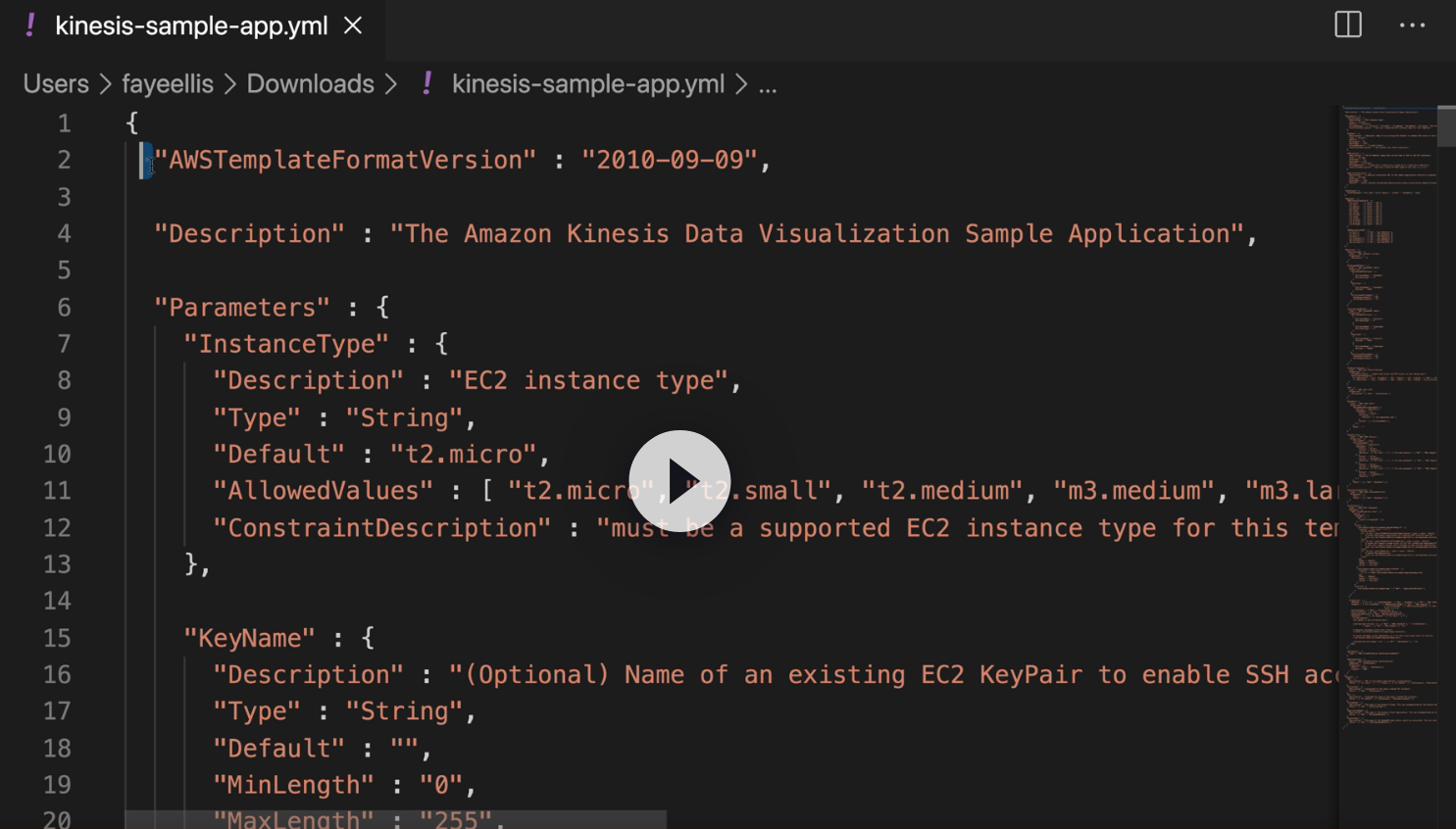Click the vertical scrollbar thumb
This screenshot has height=829, width=1456.
pos(1446,125)
